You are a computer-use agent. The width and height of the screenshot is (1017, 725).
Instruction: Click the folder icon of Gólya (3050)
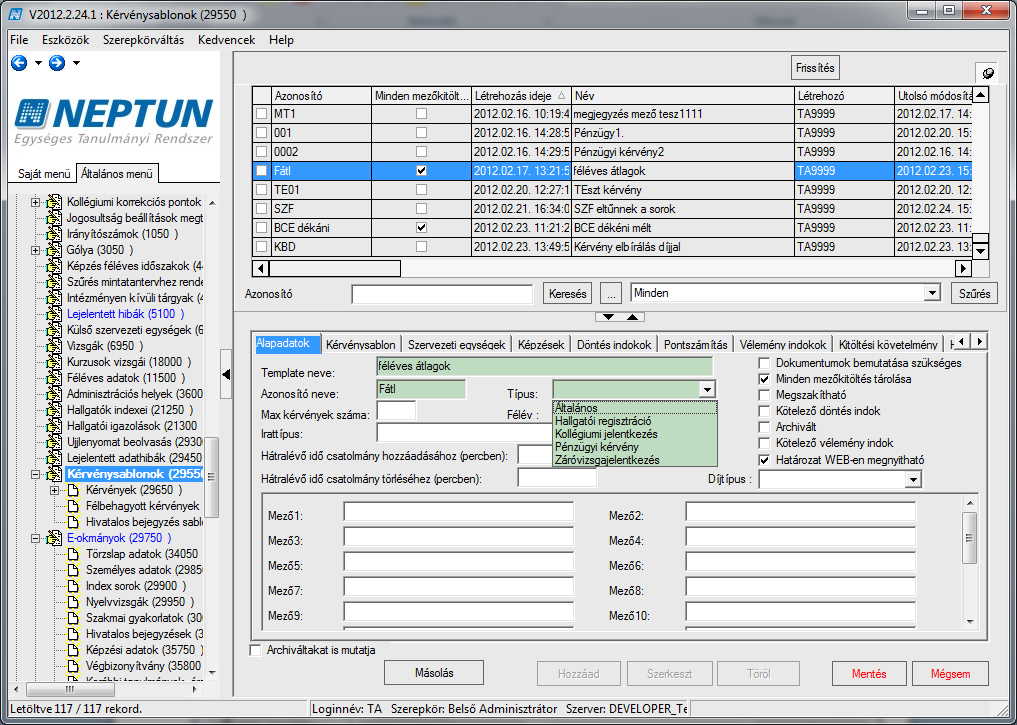tap(54, 250)
